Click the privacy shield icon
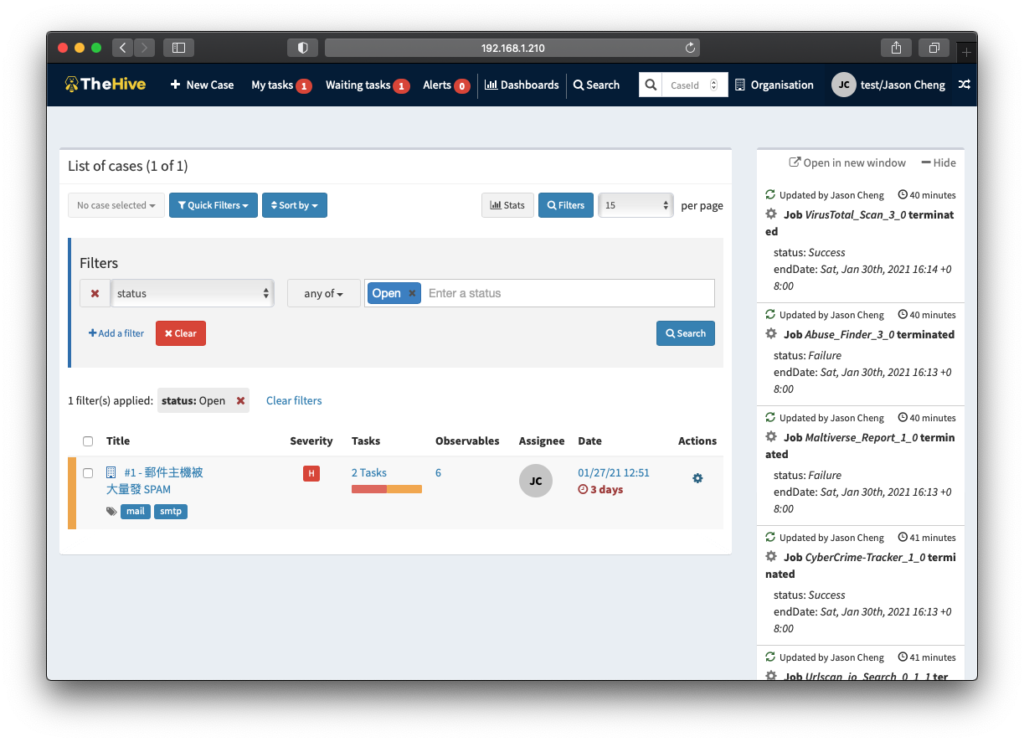Screen dimensions: 1024x742 click(x=302, y=48)
